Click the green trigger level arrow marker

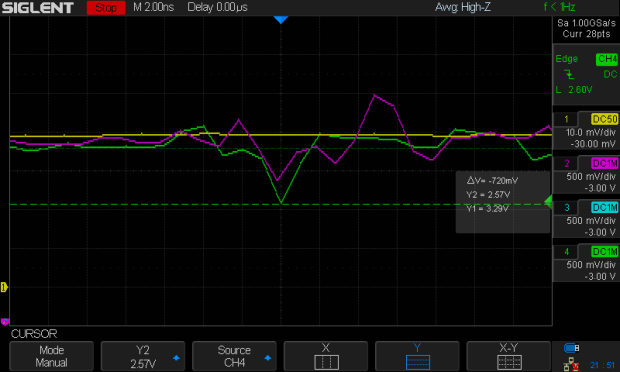[548, 202]
